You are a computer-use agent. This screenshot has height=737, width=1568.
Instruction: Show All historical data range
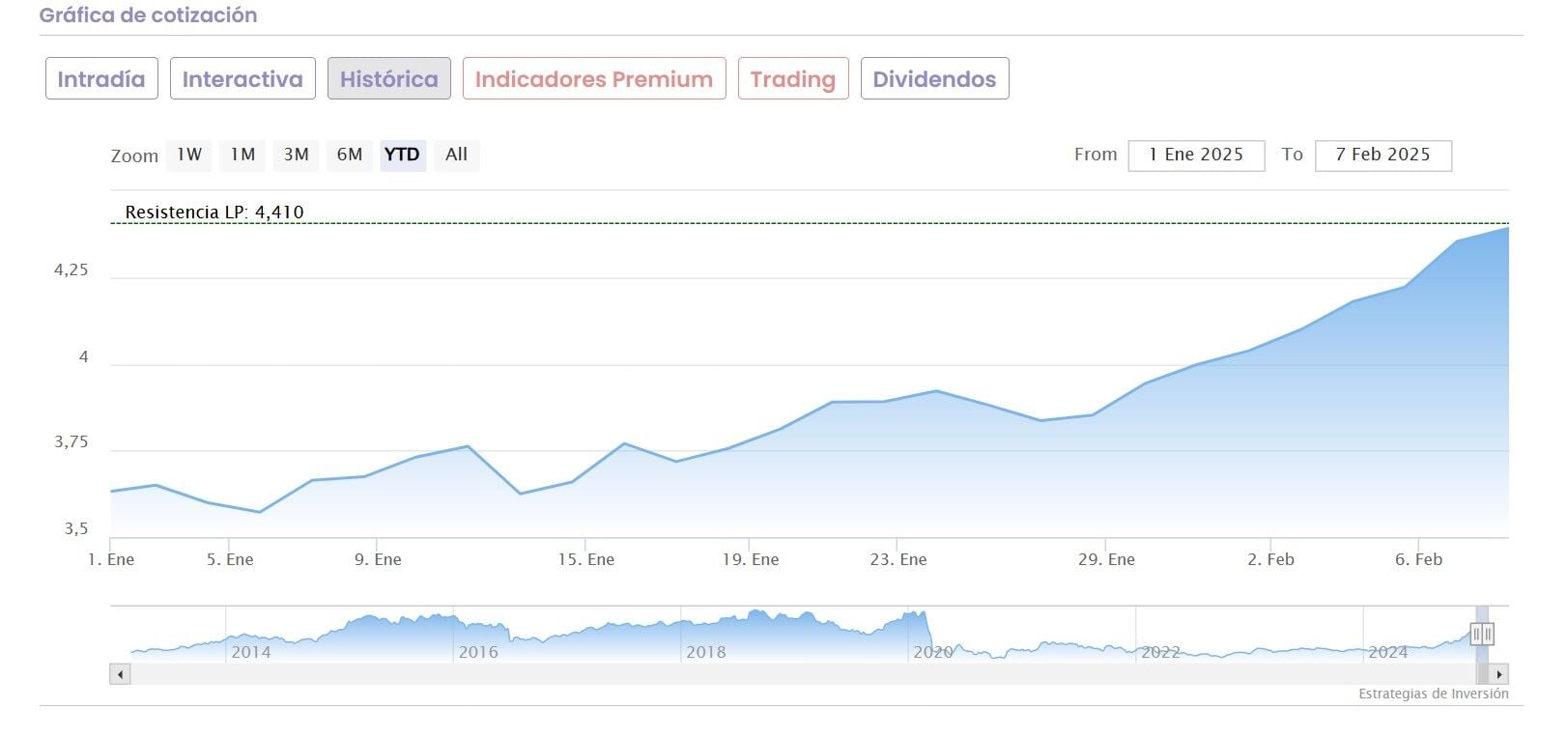click(x=456, y=155)
